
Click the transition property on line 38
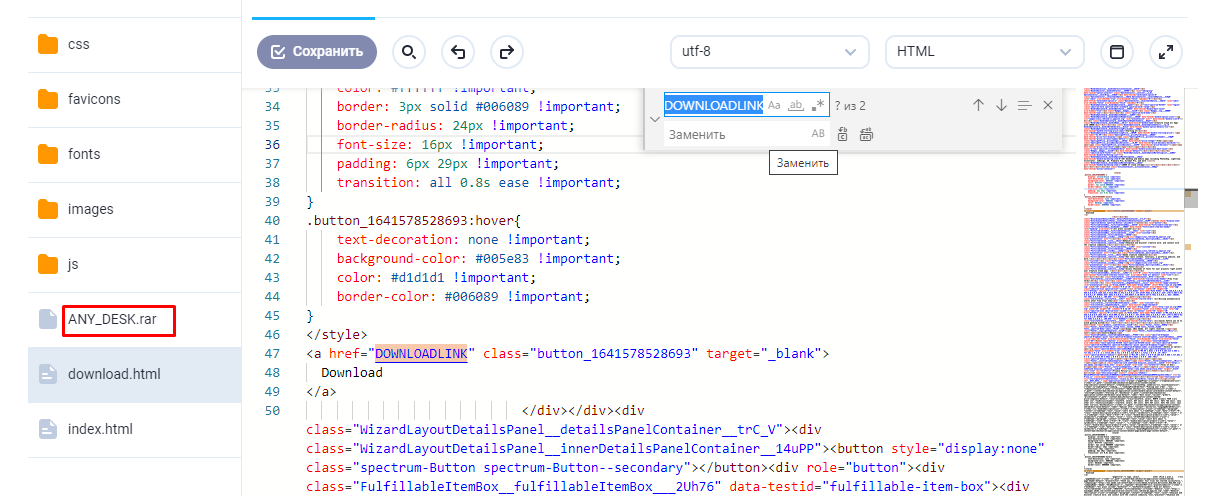pos(375,183)
